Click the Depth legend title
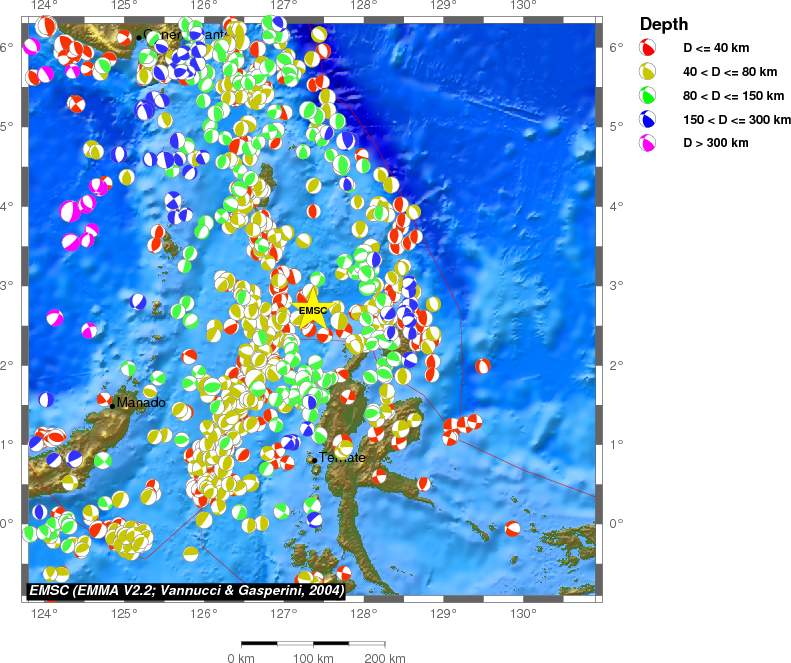 (x=663, y=24)
